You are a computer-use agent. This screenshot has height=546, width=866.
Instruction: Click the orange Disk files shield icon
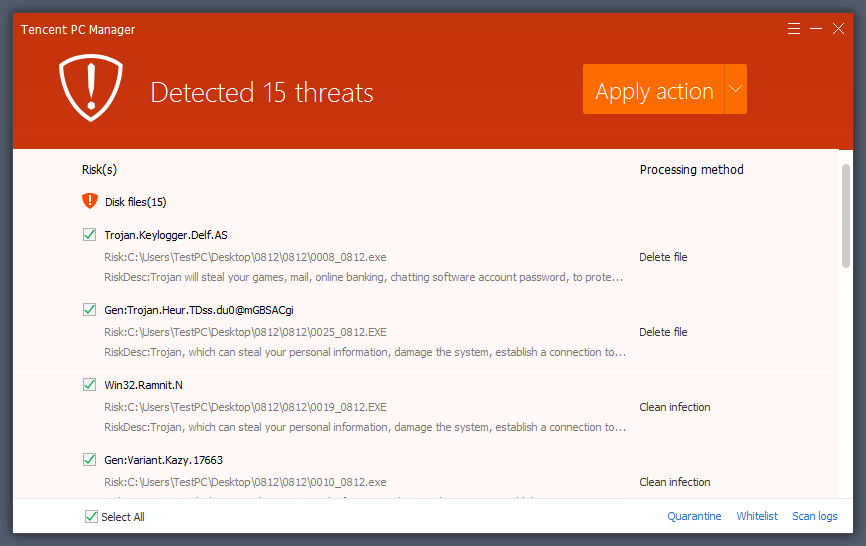(90, 201)
